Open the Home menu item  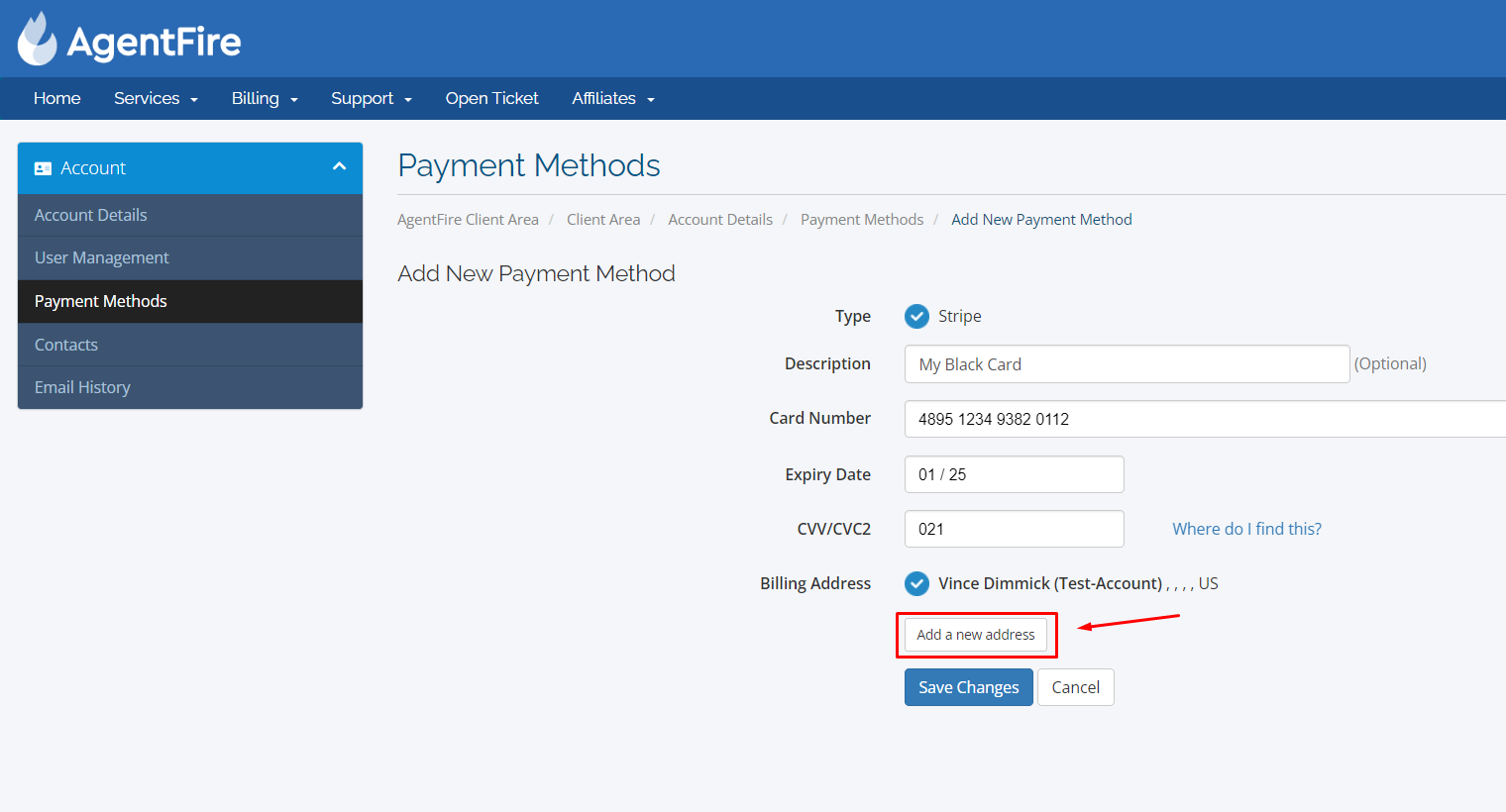[56, 98]
